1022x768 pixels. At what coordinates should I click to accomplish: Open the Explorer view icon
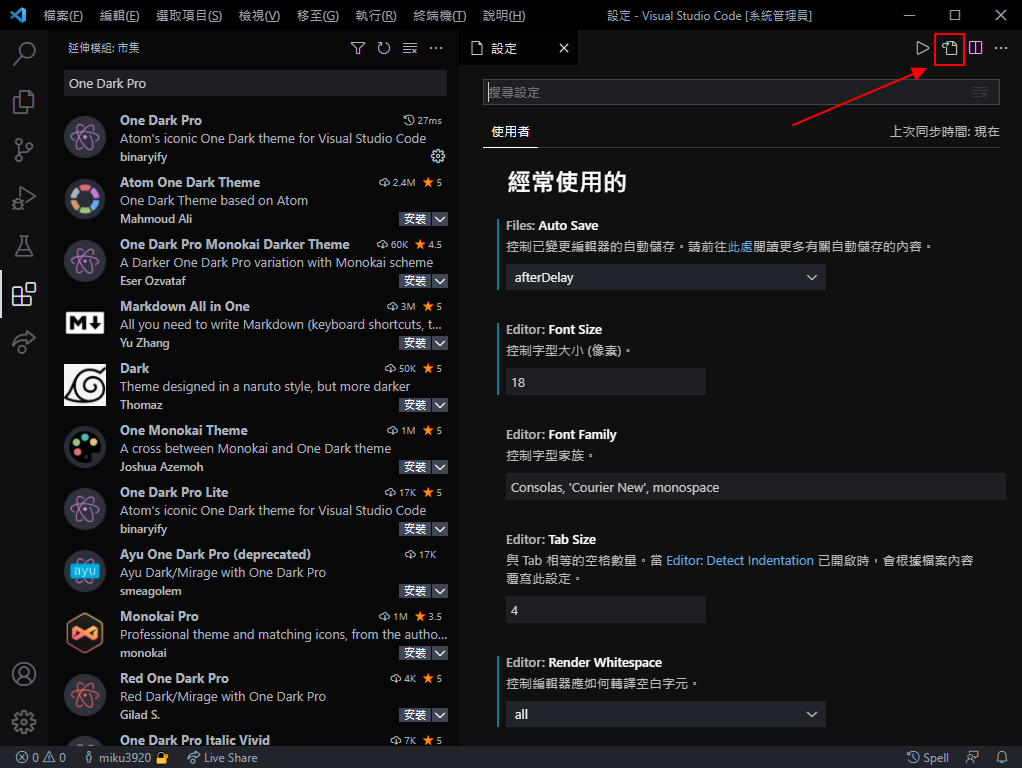[x=24, y=102]
